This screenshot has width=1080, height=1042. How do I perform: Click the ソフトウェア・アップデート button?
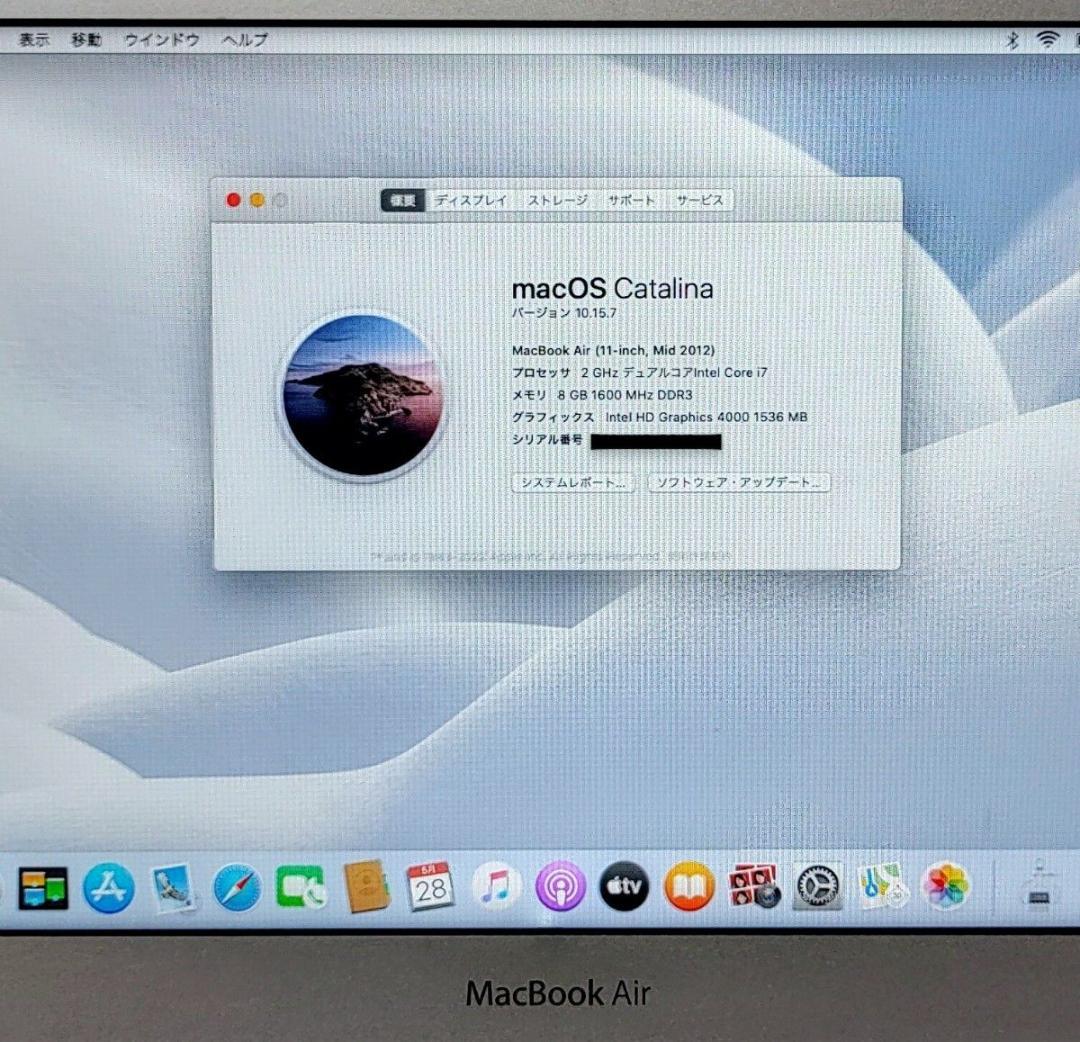point(739,483)
